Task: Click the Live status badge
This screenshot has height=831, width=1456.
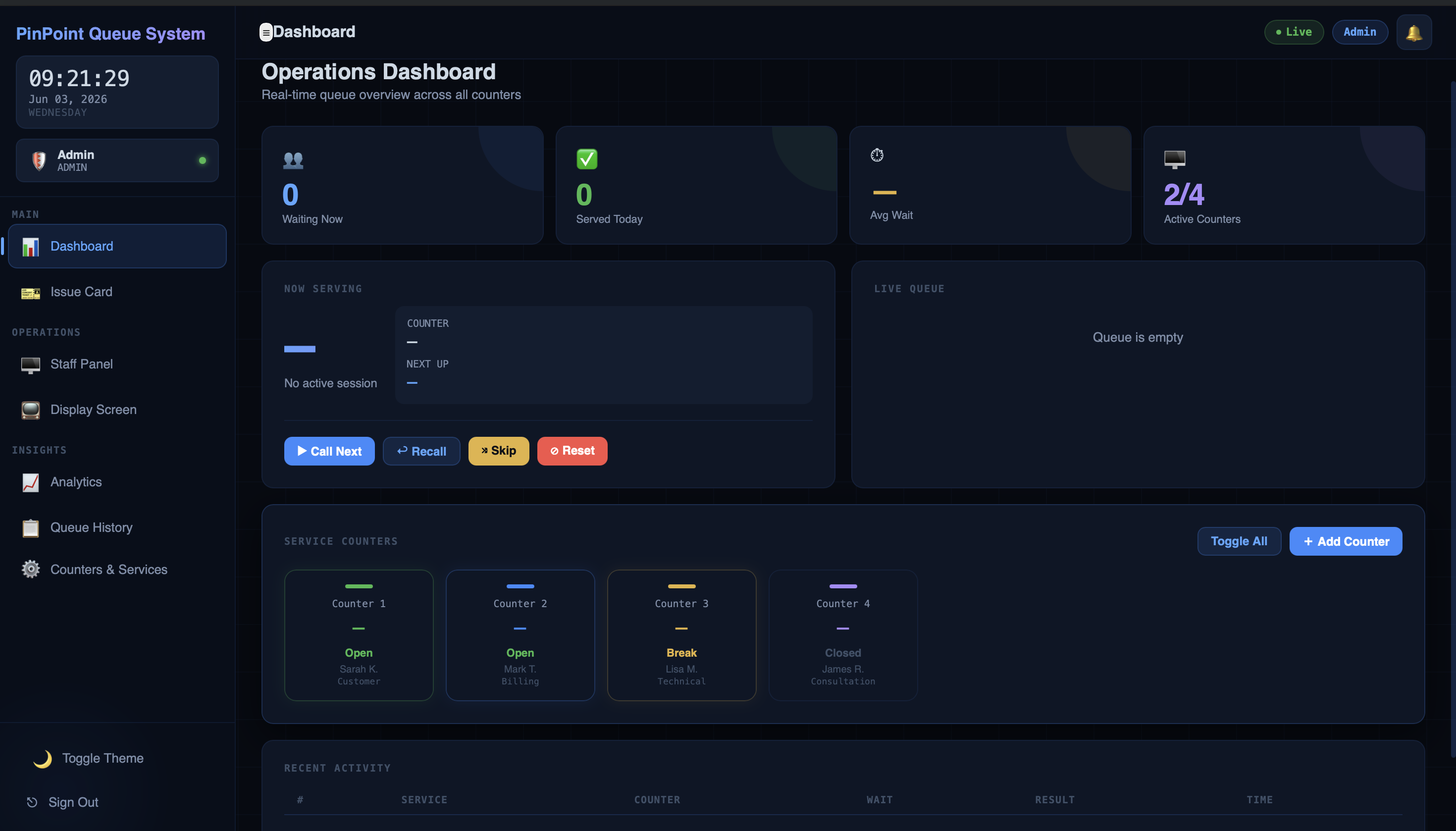Action: (x=1294, y=32)
